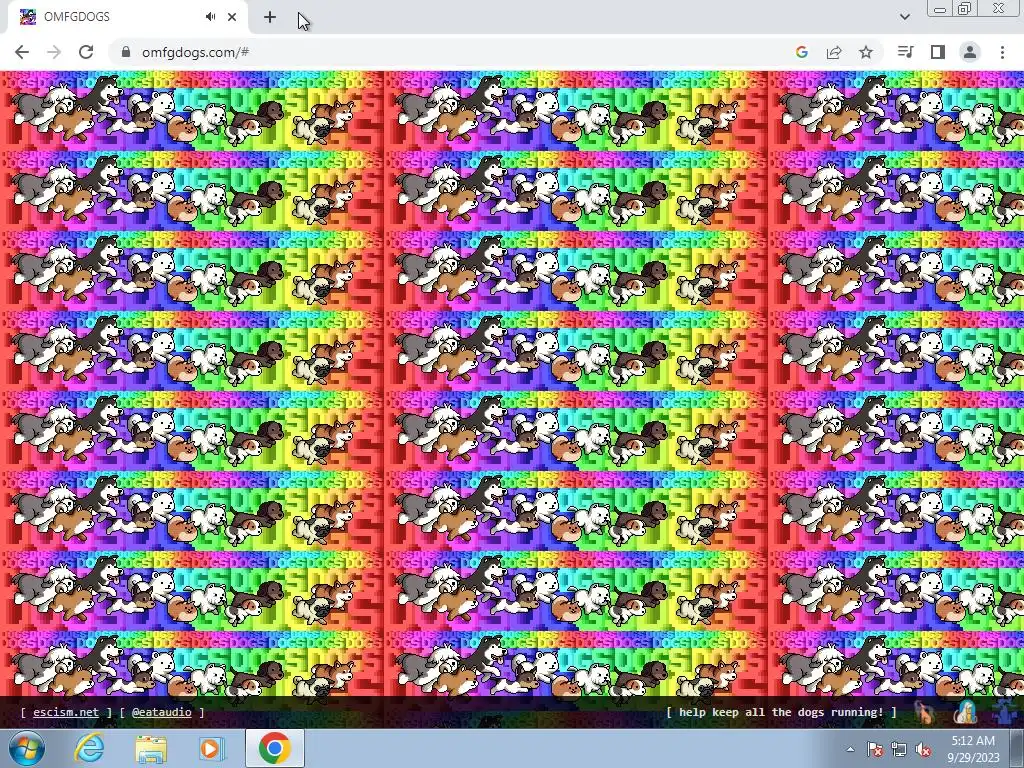
Task: Click the orange-brown dog icon in footer
Action: (924, 712)
